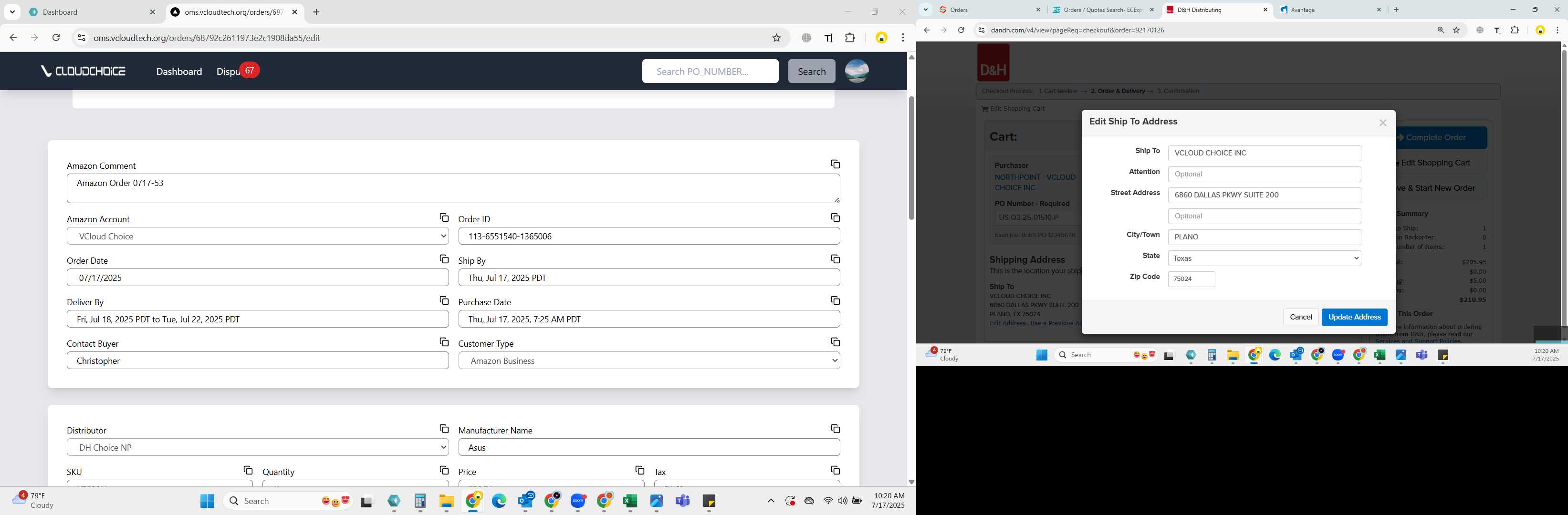Copy the Tax value
Image resolution: width=1568 pixels, height=515 pixels.
click(835, 470)
